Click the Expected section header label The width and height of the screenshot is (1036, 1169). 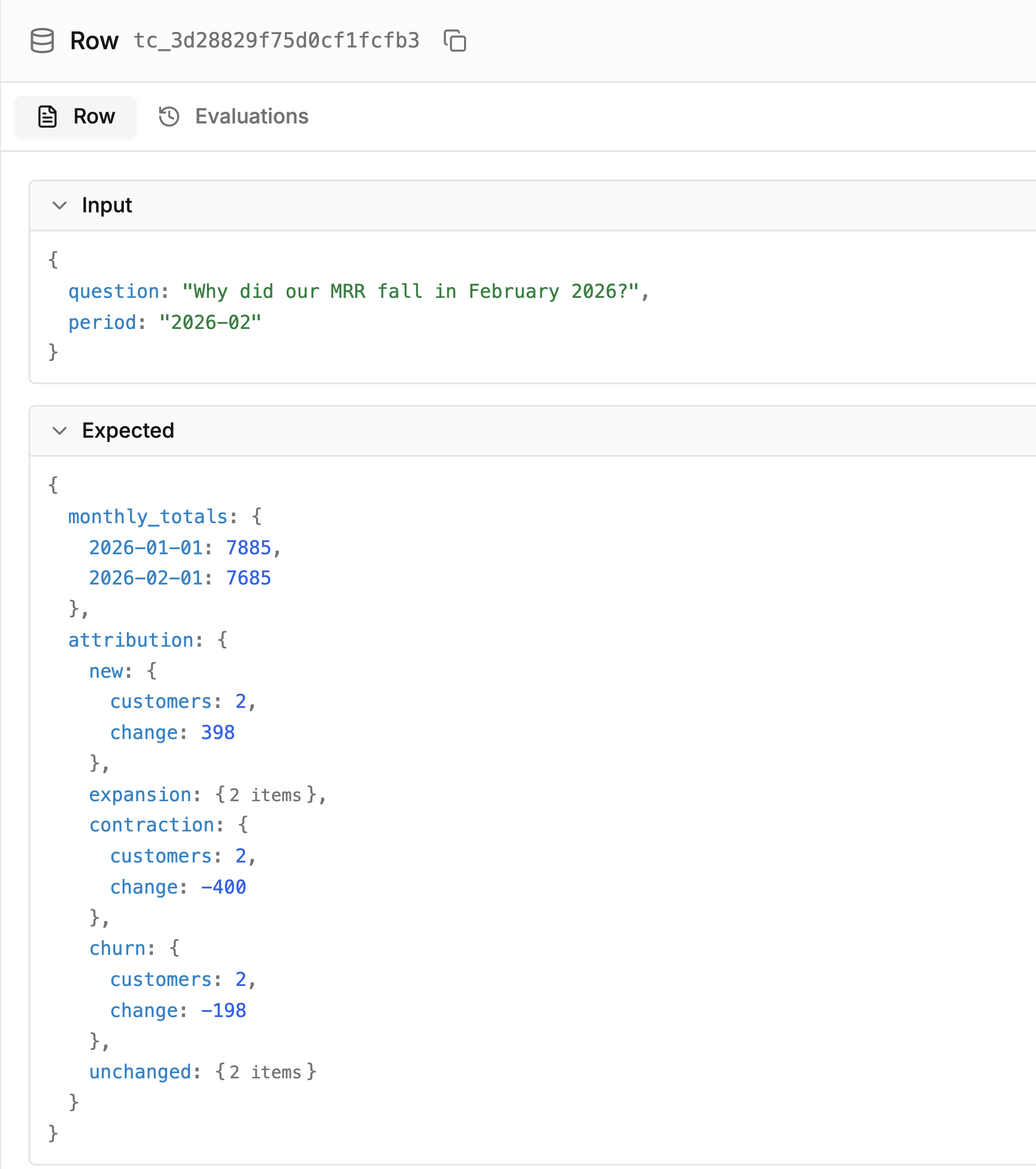pyautogui.click(x=128, y=431)
